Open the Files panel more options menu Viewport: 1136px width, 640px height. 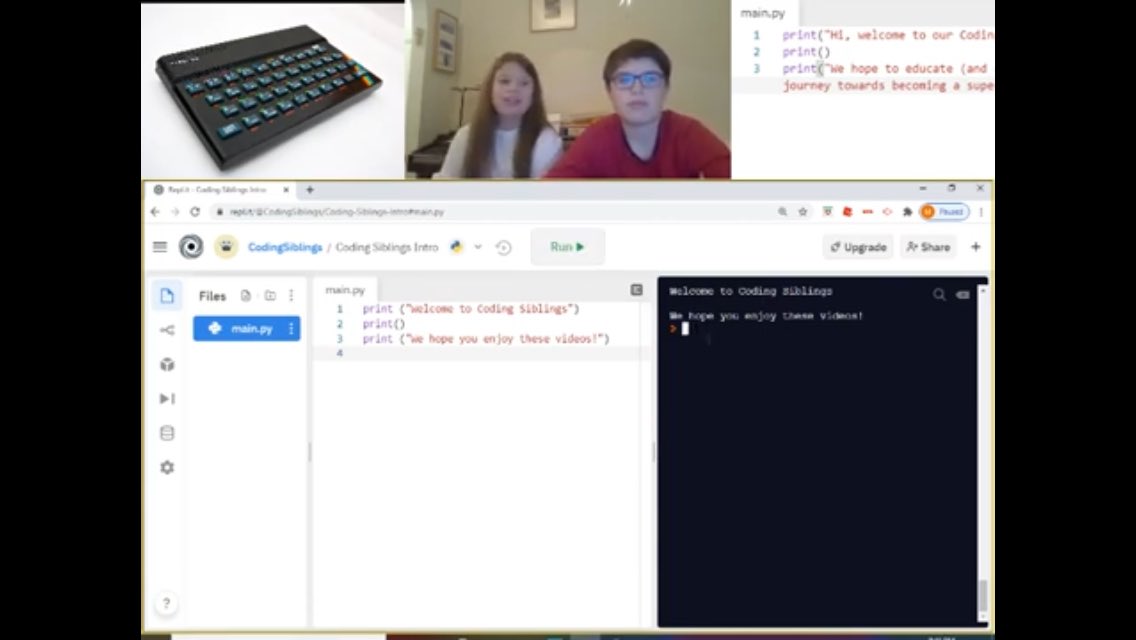291,296
